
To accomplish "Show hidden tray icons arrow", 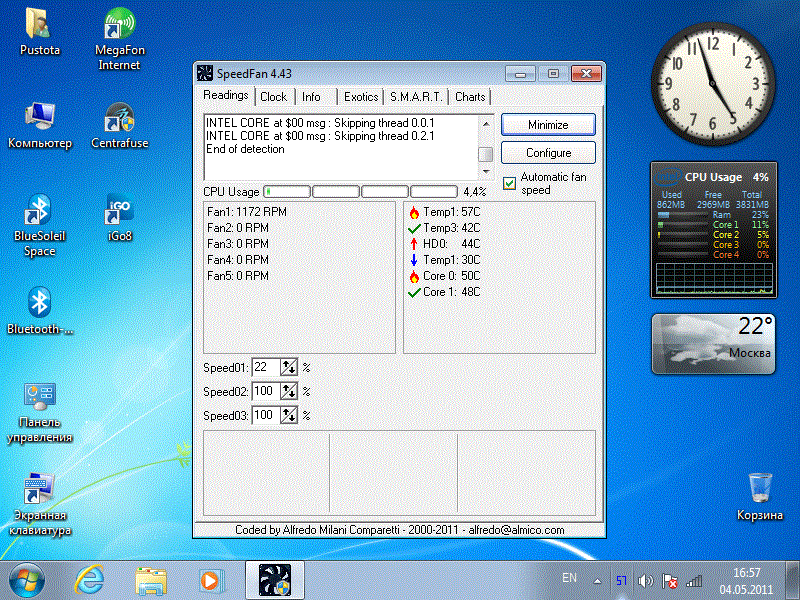I will pyautogui.click(x=598, y=579).
